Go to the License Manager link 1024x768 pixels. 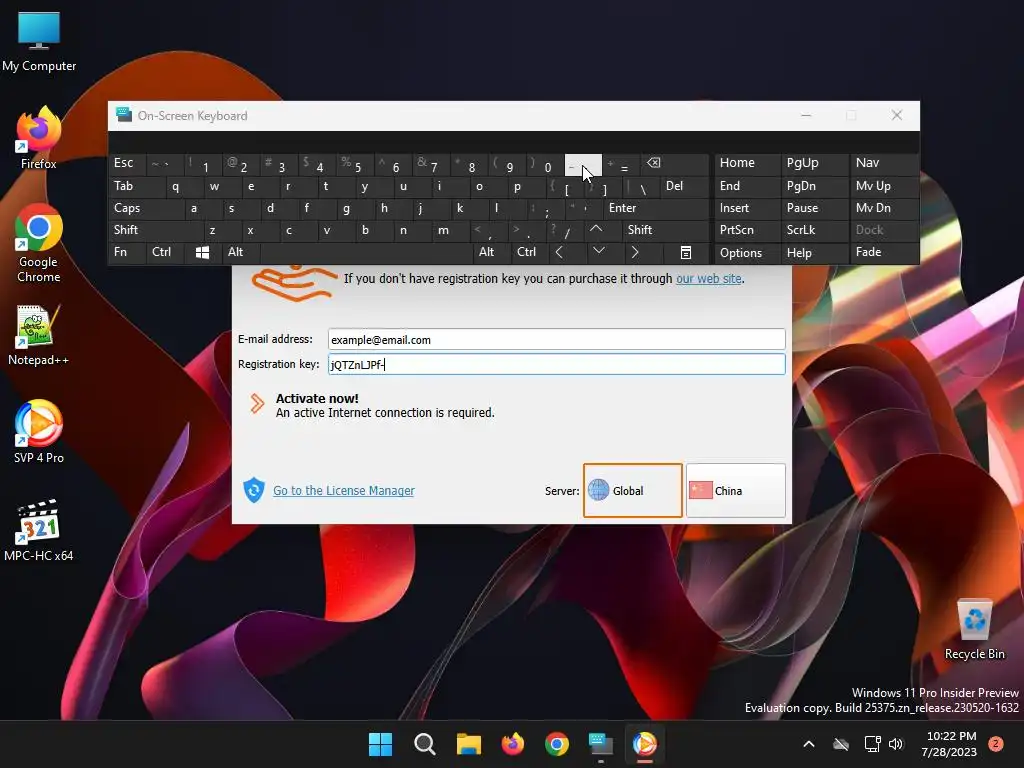tap(344, 490)
